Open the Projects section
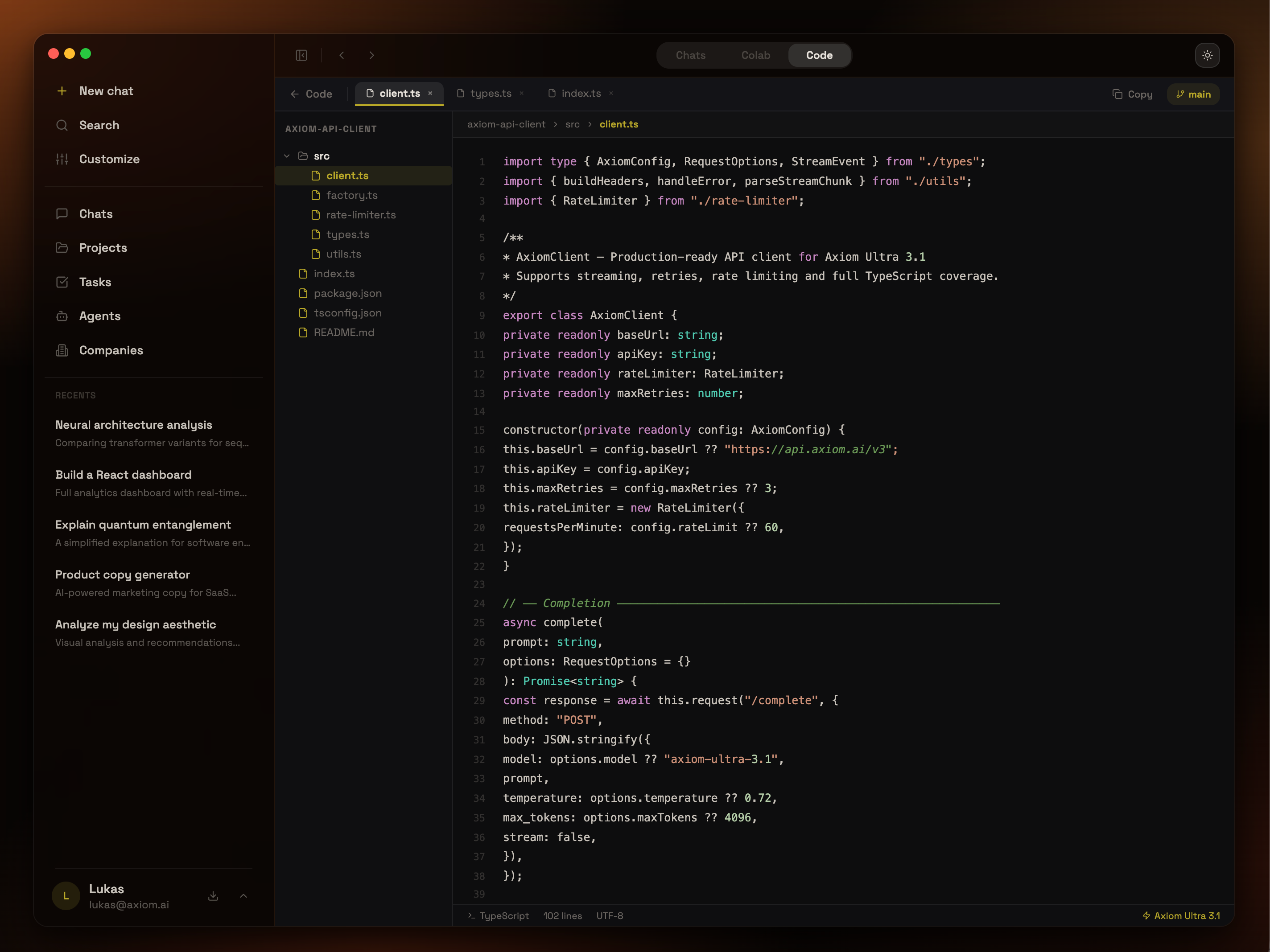Image resolution: width=1270 pixels, height=952 pixels. [103, 248]
